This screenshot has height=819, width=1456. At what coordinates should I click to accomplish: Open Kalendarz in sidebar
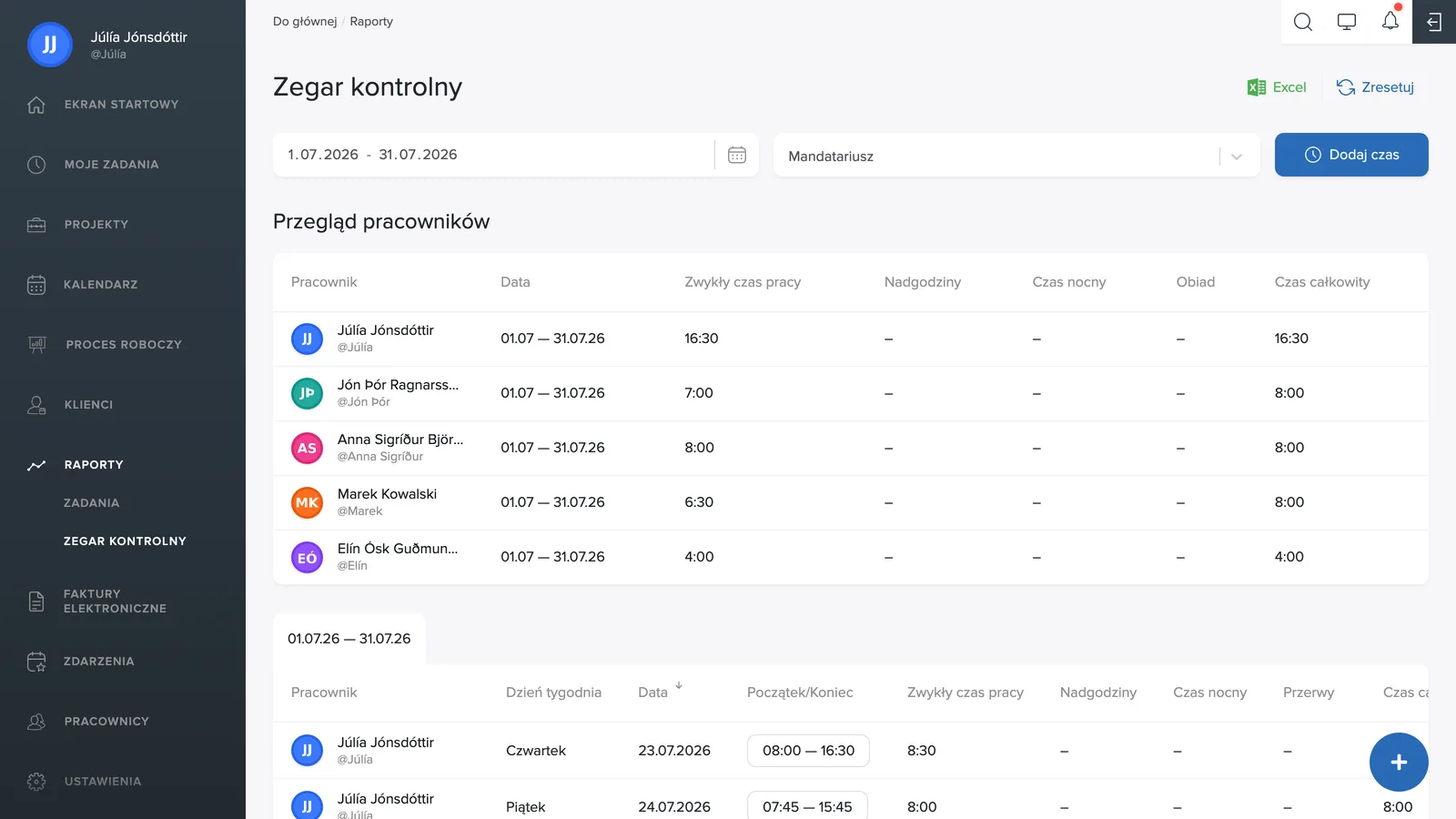[x=100, y=285]
